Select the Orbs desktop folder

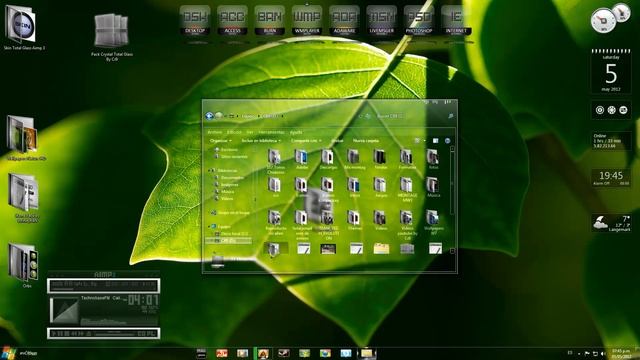click(x=24, y=265)
